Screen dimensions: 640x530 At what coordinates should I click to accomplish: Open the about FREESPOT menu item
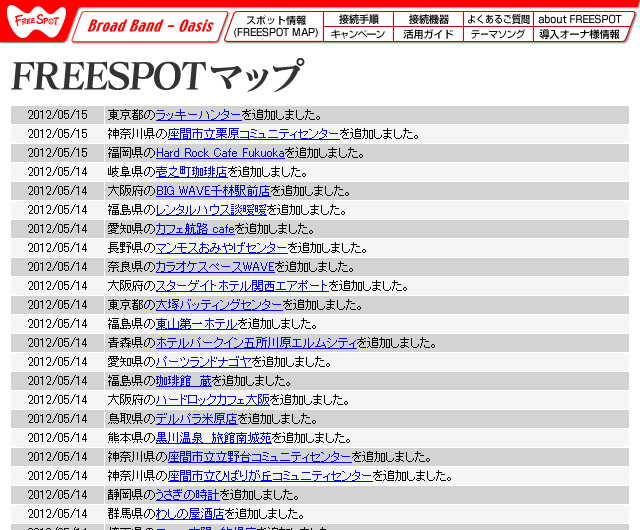(580, 19)
